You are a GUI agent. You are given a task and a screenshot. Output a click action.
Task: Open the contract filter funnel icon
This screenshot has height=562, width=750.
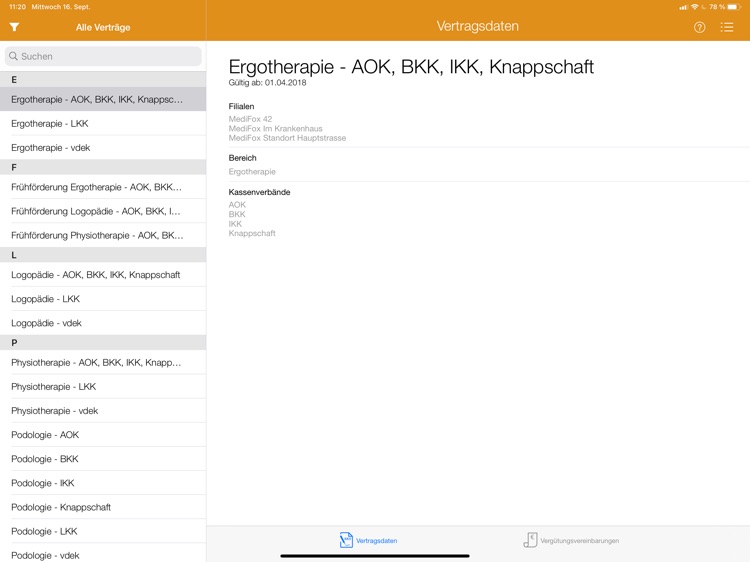point(14,27)
